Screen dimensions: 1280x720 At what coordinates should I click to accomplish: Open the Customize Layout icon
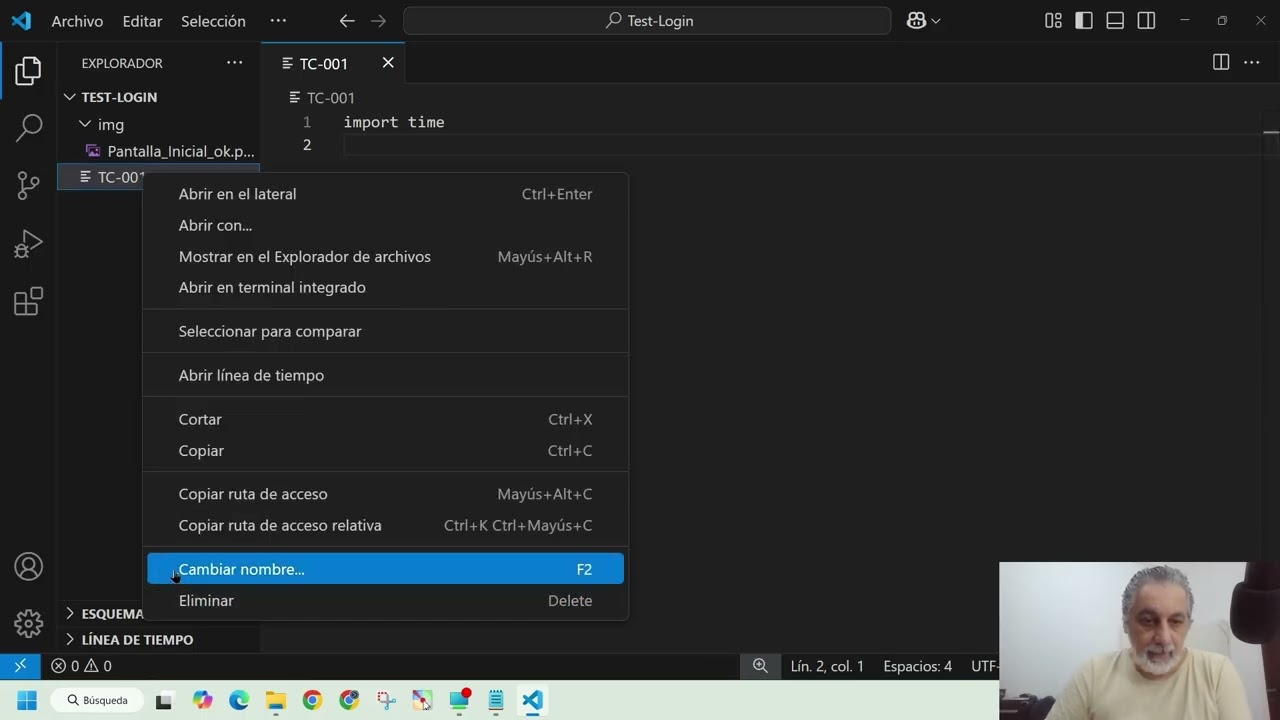(1053, 20)
